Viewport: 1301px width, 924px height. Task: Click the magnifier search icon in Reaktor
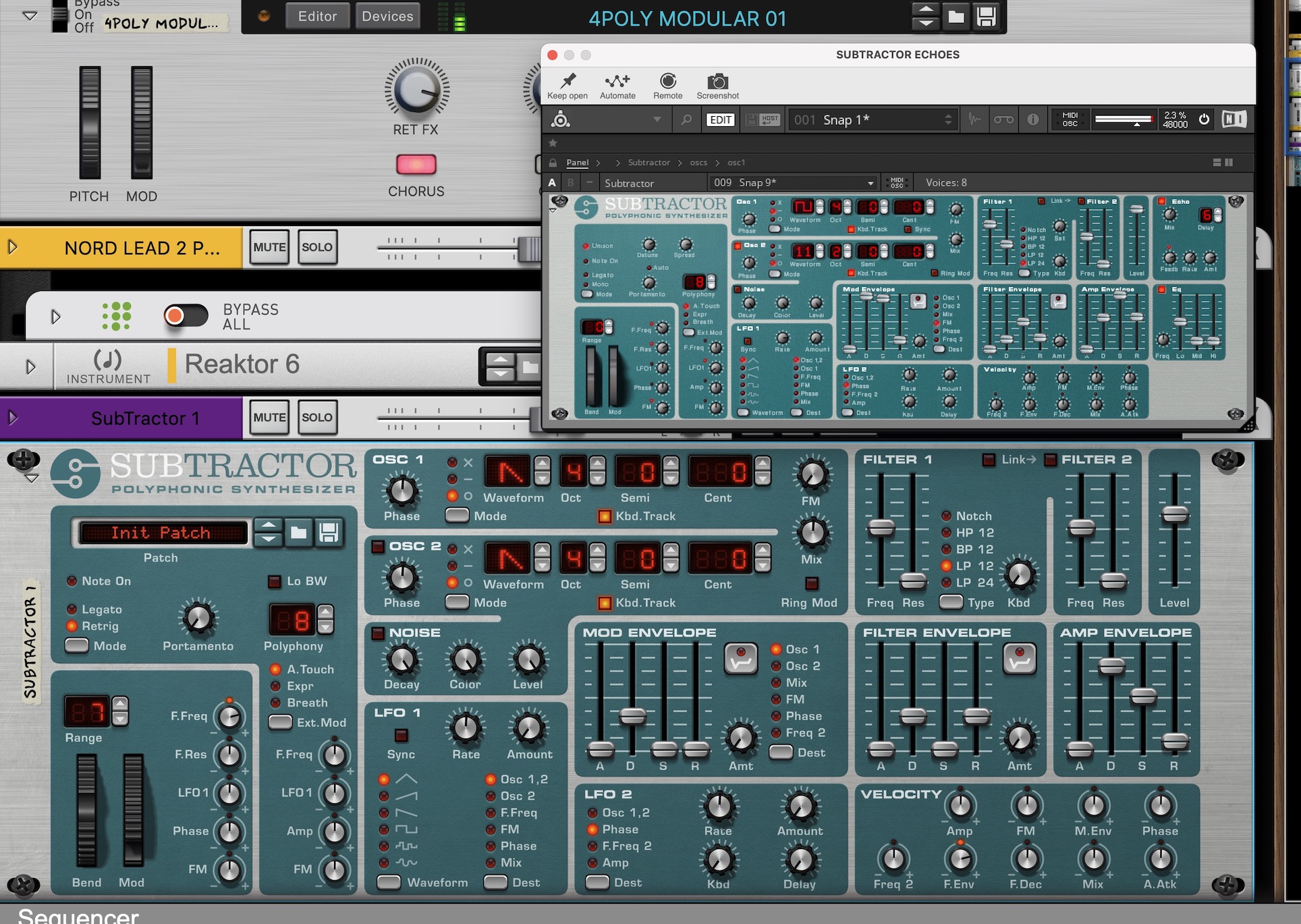click(x=686, y=119)
